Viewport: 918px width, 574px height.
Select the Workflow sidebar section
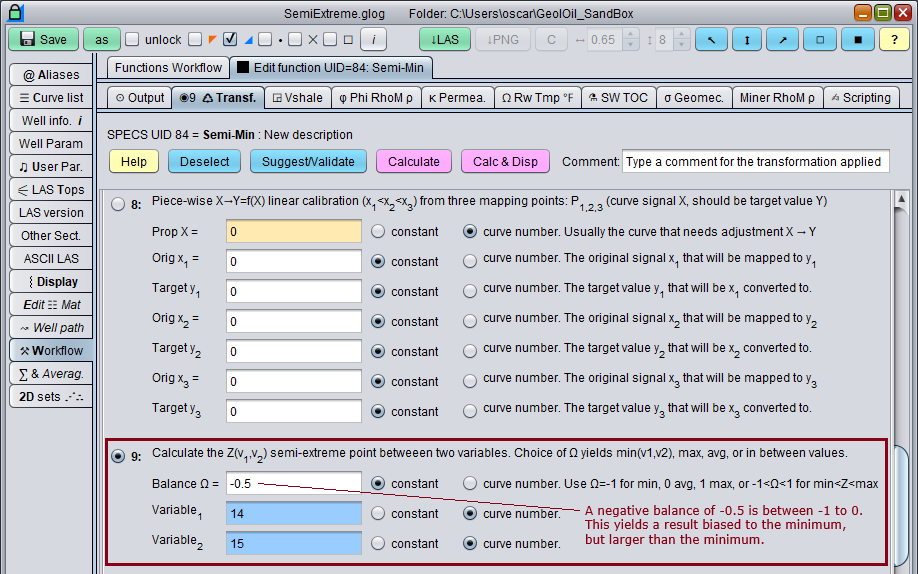coord(51,350)
